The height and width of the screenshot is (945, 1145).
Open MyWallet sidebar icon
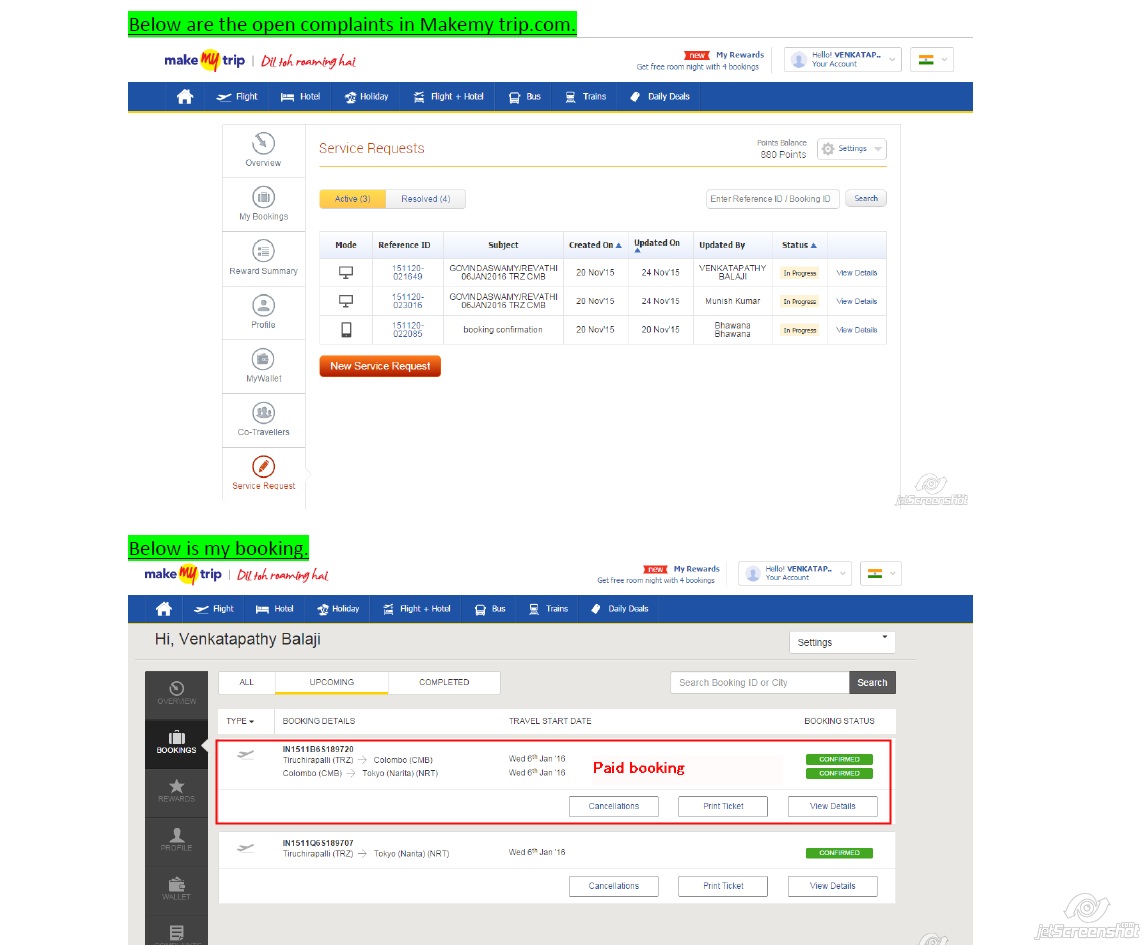tap(263, 359)
